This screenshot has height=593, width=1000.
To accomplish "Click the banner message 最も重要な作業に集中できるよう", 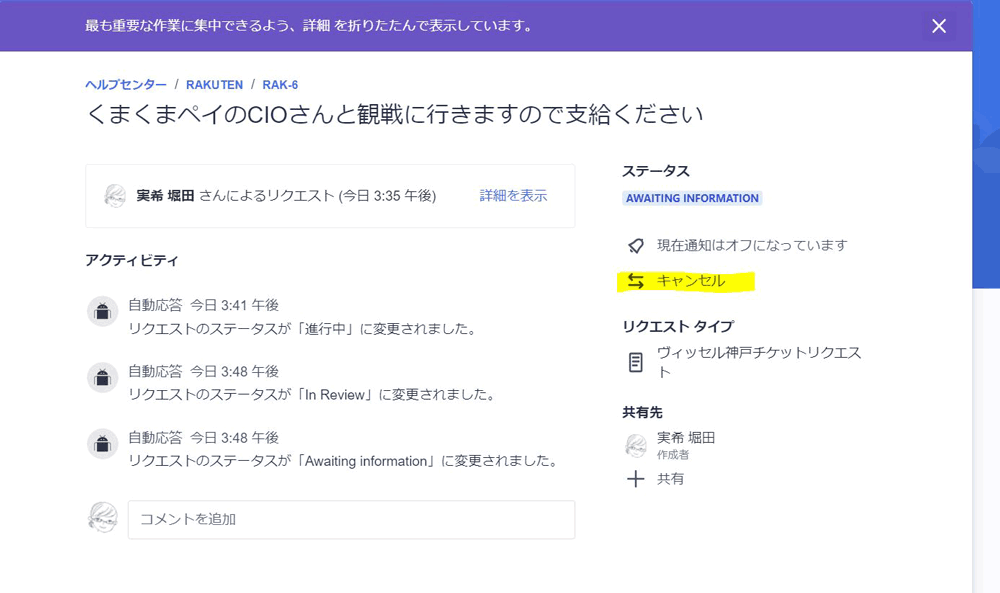I will [309, 26].
